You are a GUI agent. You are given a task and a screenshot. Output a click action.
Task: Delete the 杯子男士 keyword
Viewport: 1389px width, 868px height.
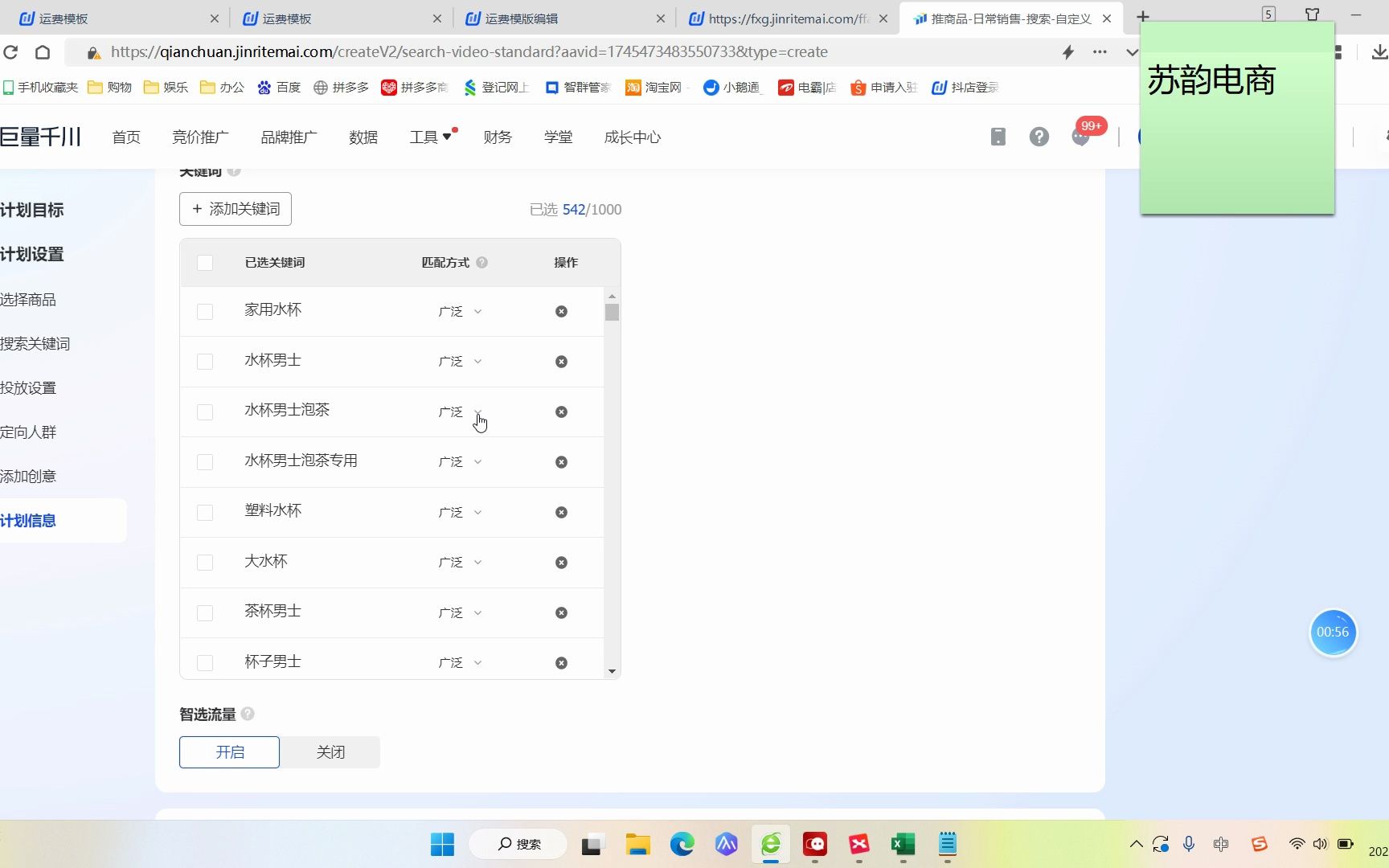561,663
